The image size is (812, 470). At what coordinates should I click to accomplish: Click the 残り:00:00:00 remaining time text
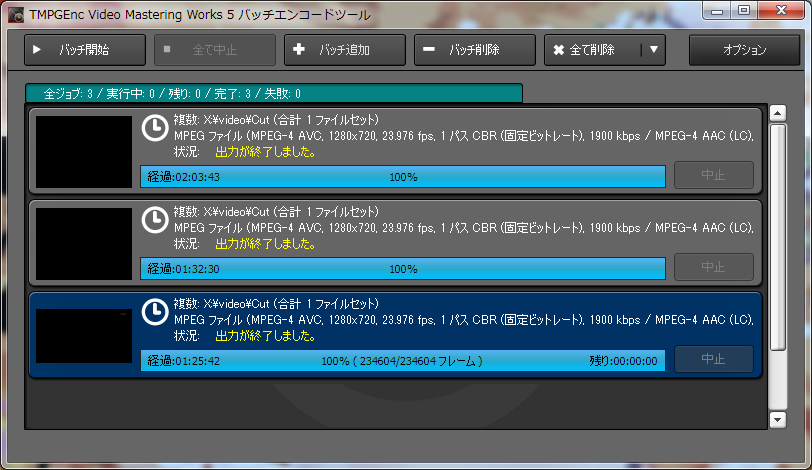click(624, 361)
